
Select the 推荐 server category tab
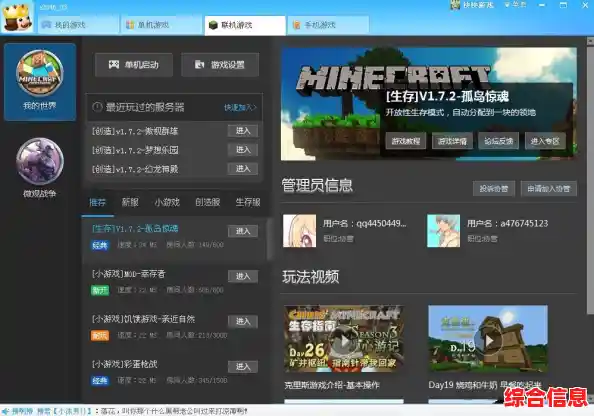pyautogui.click(x=98, y=202)
